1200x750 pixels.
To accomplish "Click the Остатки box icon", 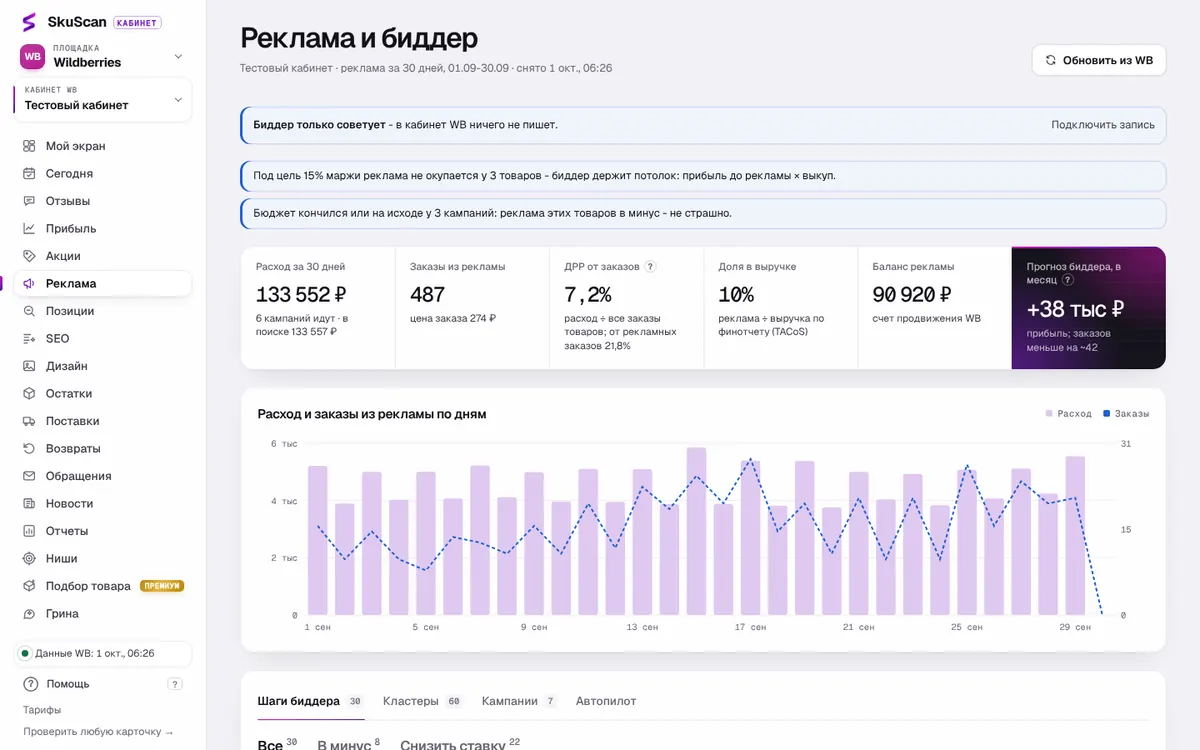I will pos(29,393).
